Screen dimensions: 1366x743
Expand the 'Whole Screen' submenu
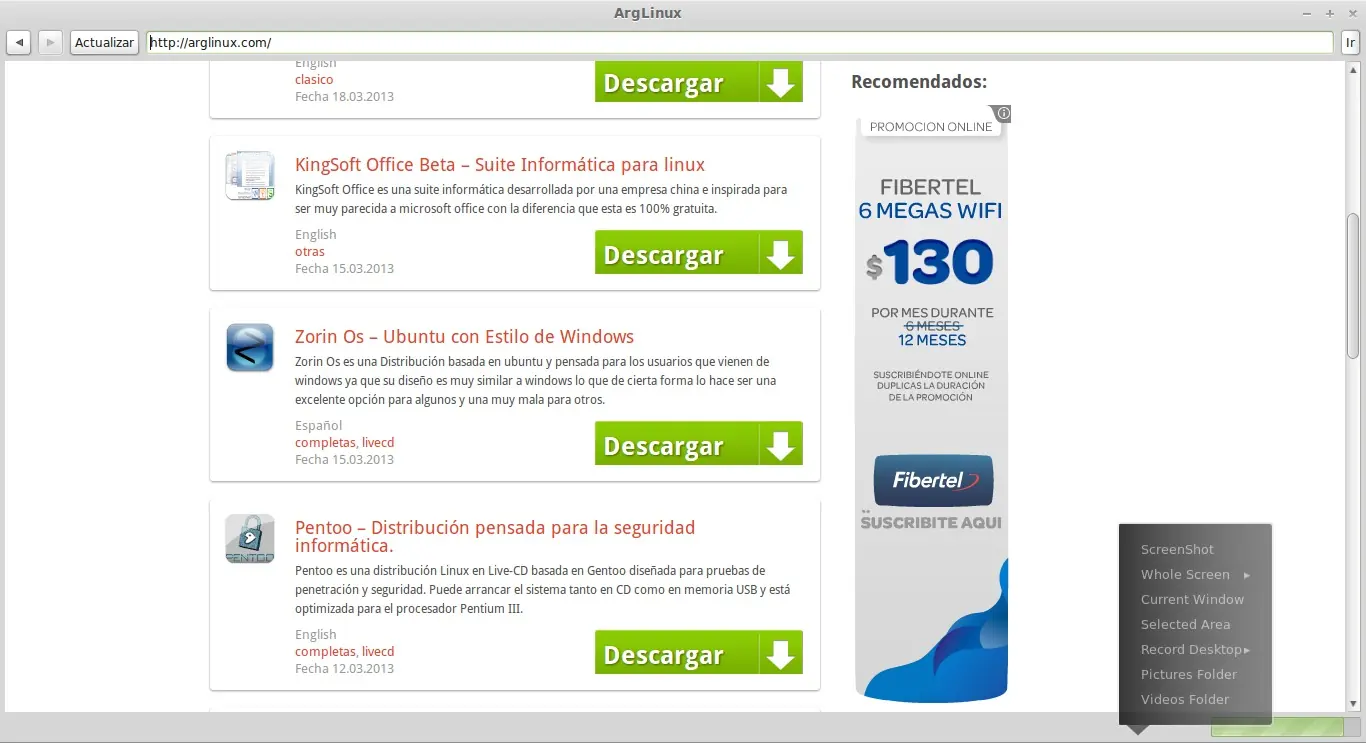(1195, 575)
